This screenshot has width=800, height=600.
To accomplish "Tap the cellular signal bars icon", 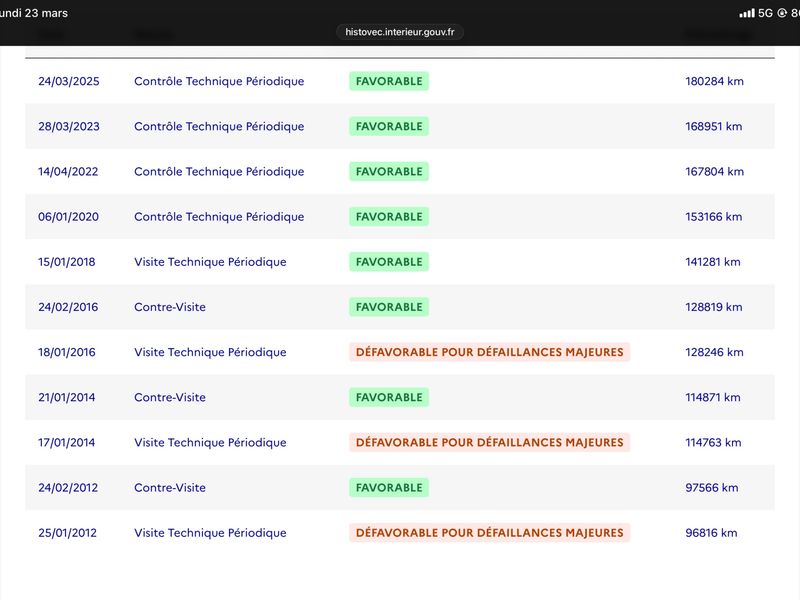I will pos(747,13).
